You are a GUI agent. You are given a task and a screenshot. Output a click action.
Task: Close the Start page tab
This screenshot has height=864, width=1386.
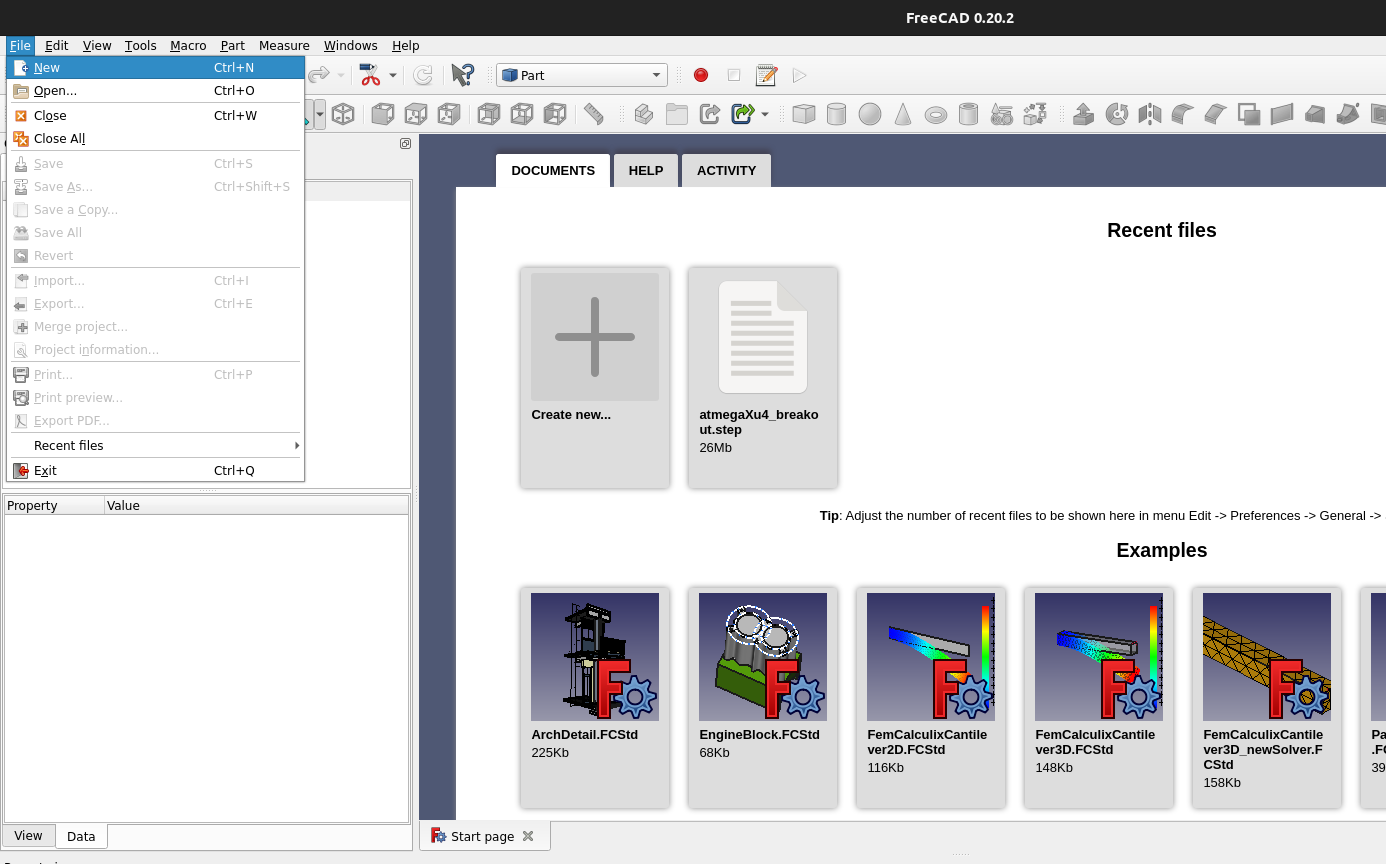tap(528, 836)
